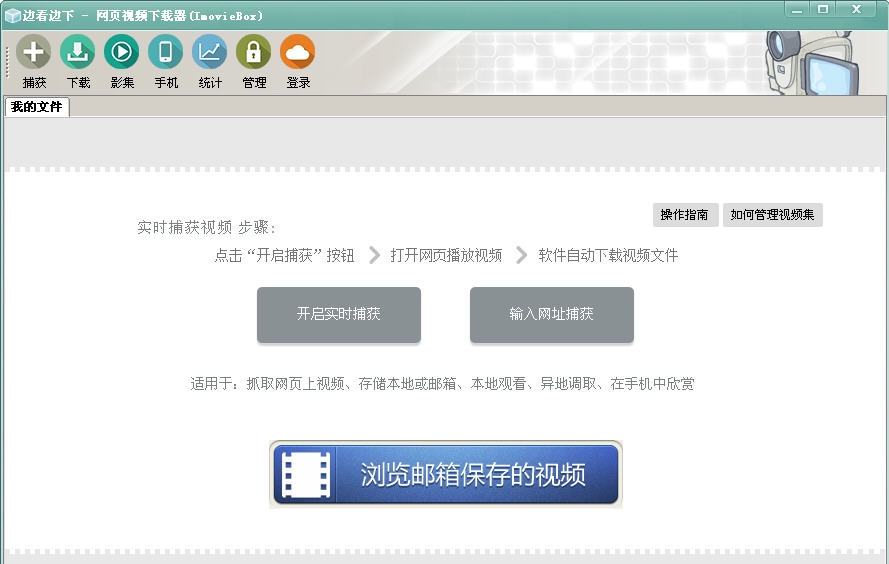Click the 输入网址捕获 button
The width and height of the screenshot is (889, 564).
click(x=552, y=315)
